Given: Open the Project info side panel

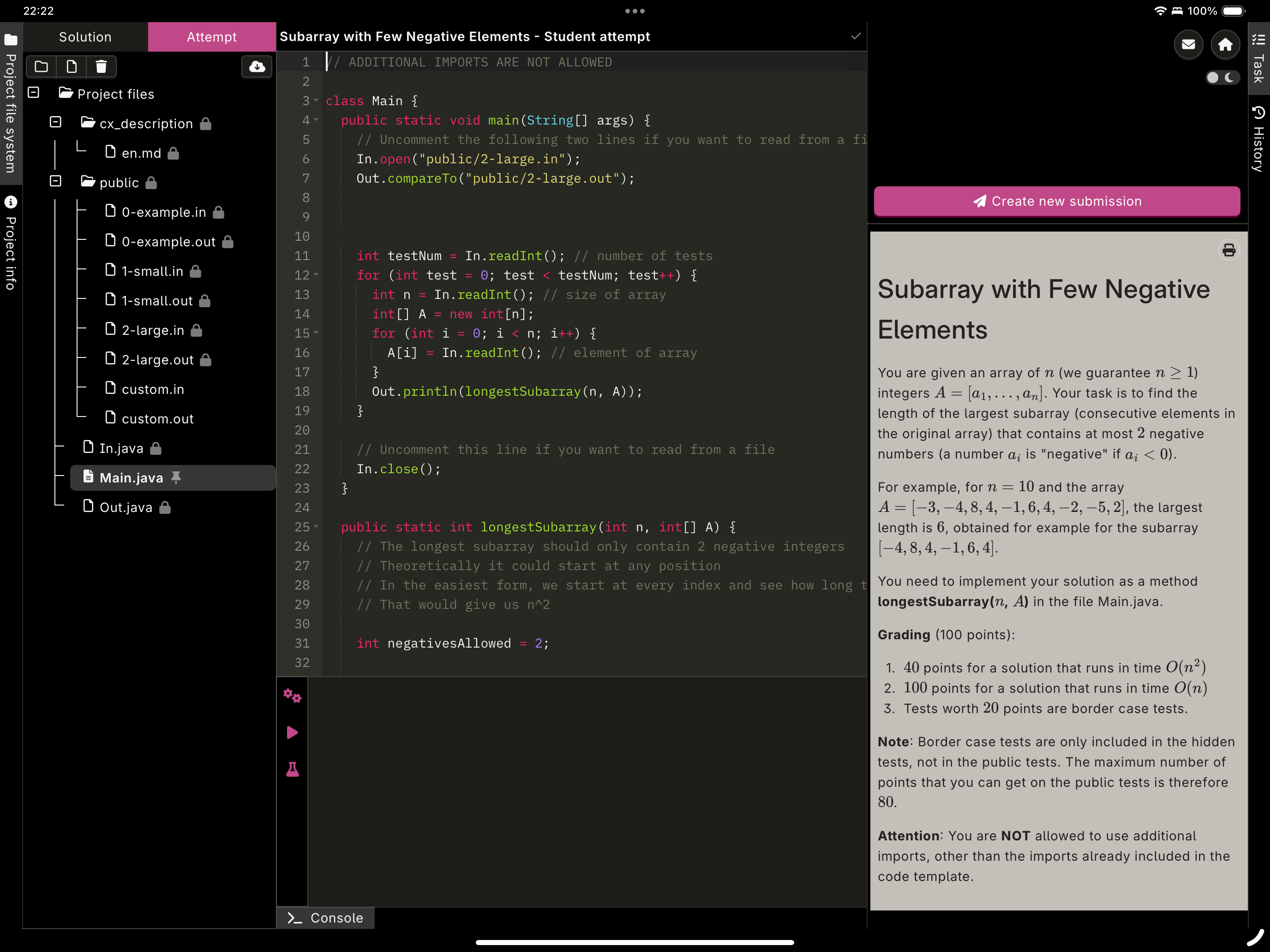Looking at the screenshot, I should tap(11, 244).
